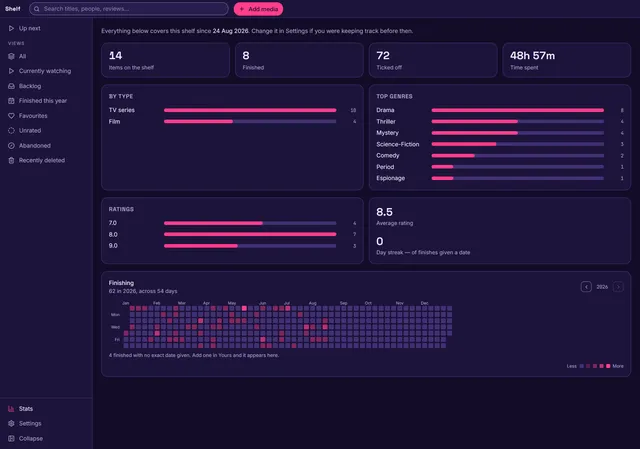Click the darkest Less legend swatch

point(582,366)
